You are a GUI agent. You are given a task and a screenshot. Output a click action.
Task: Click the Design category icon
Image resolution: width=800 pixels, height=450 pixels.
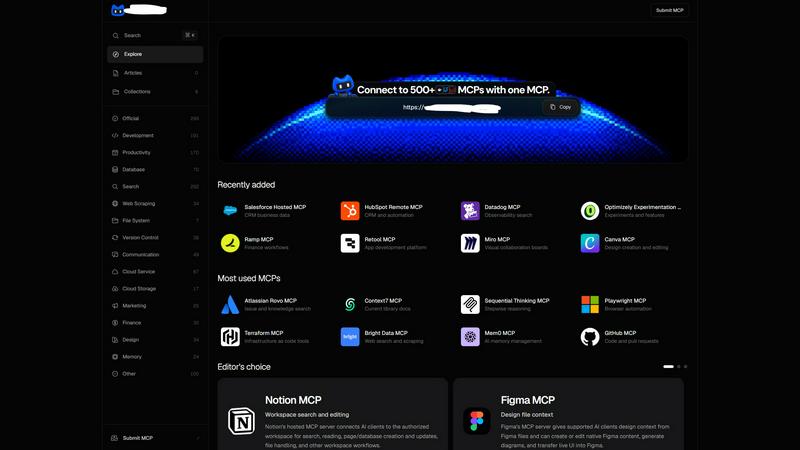pos(115,340)
